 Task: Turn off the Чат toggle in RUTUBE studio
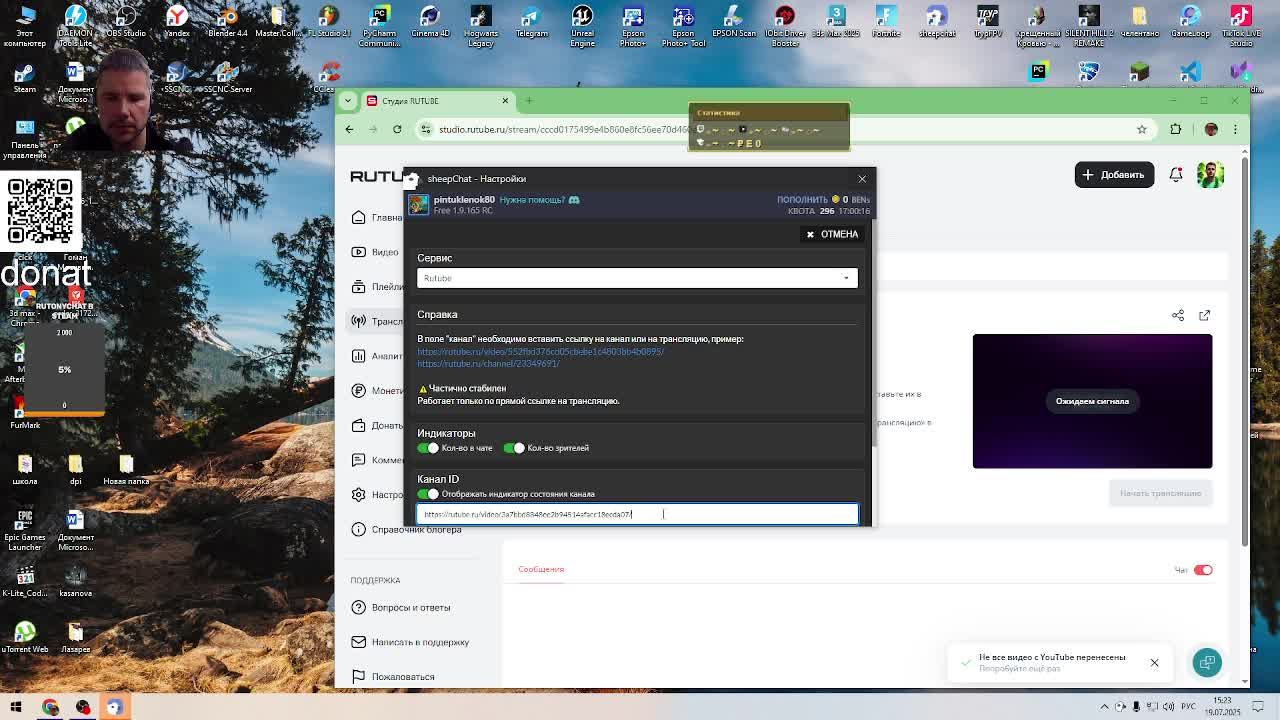[1203, 570]
